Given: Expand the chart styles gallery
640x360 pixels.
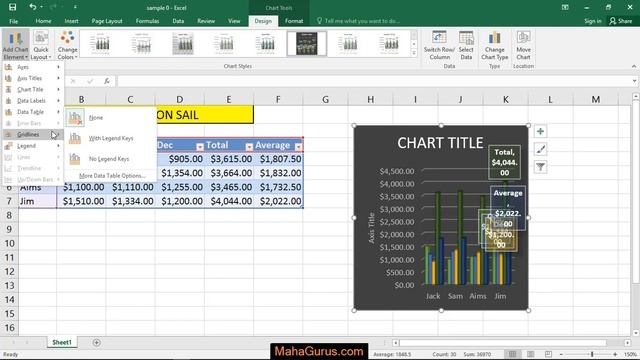Looking at the screenshot, I should (x=414, y=53).
